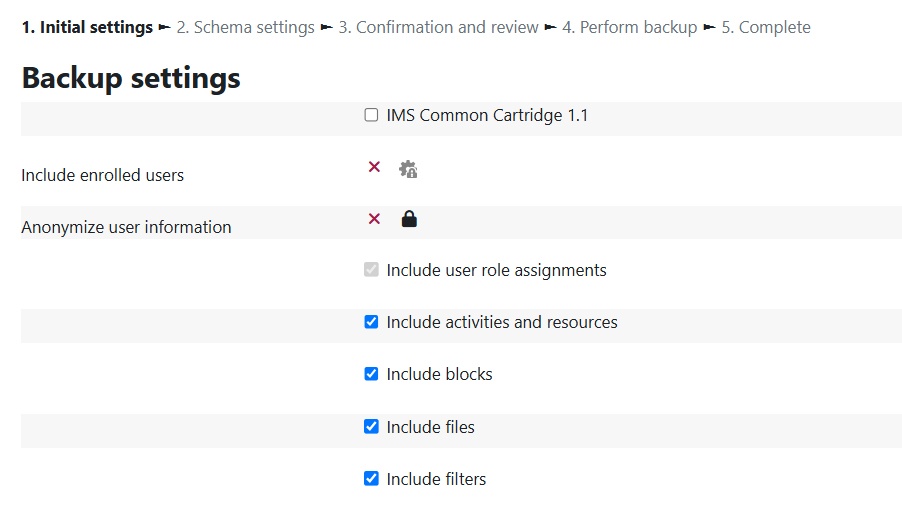Viewport: 902px width, 508px height.
Task: Uncheck the Include blocks checkbox
Action: [x=371, y=374]
